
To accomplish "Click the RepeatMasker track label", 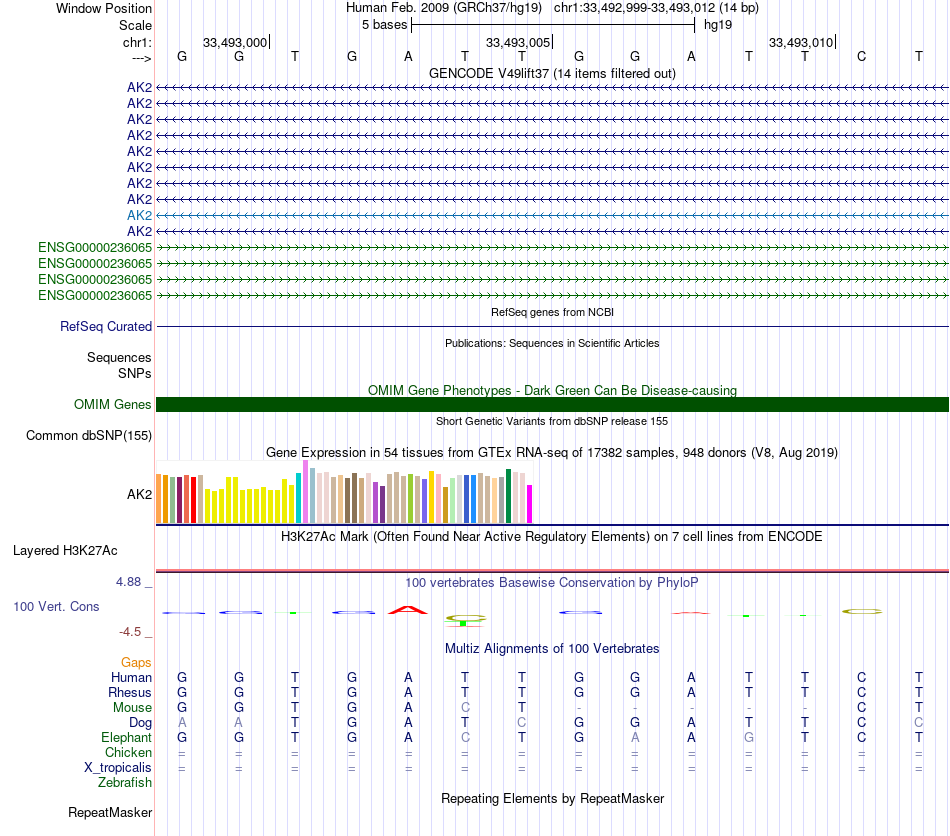I will tap(110, 812).
